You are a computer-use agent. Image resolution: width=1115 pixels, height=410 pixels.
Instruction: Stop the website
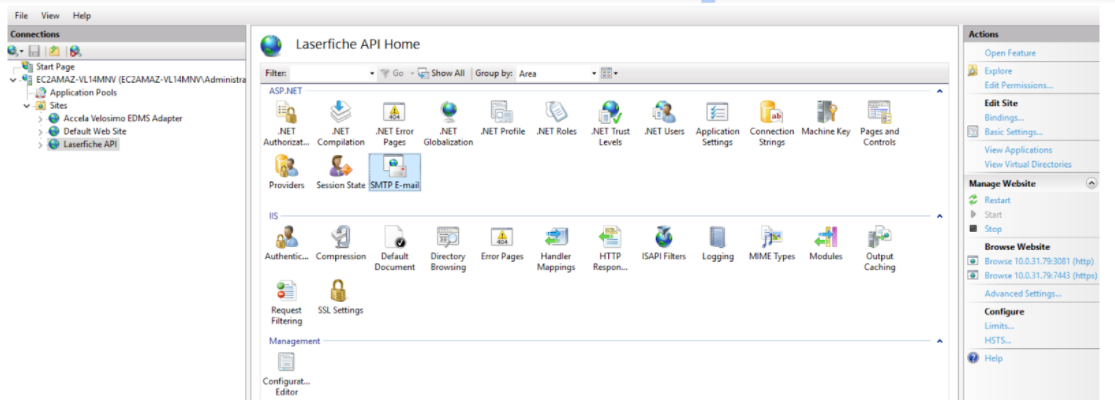point(993,229)
